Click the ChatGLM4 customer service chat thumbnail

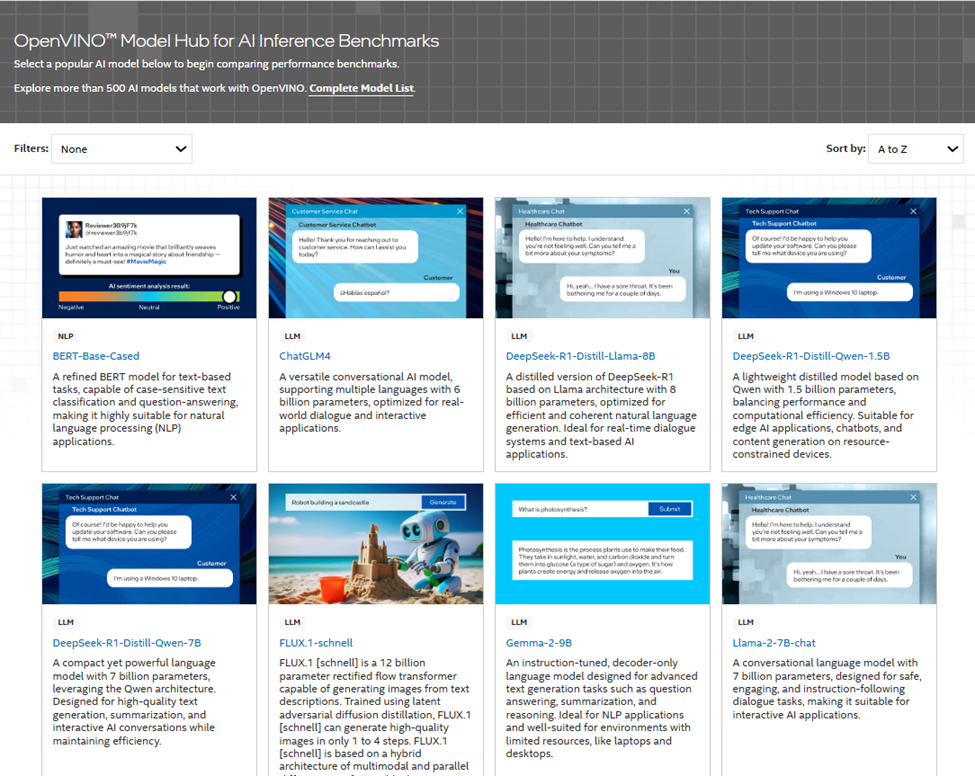click(x=376, y=258)
